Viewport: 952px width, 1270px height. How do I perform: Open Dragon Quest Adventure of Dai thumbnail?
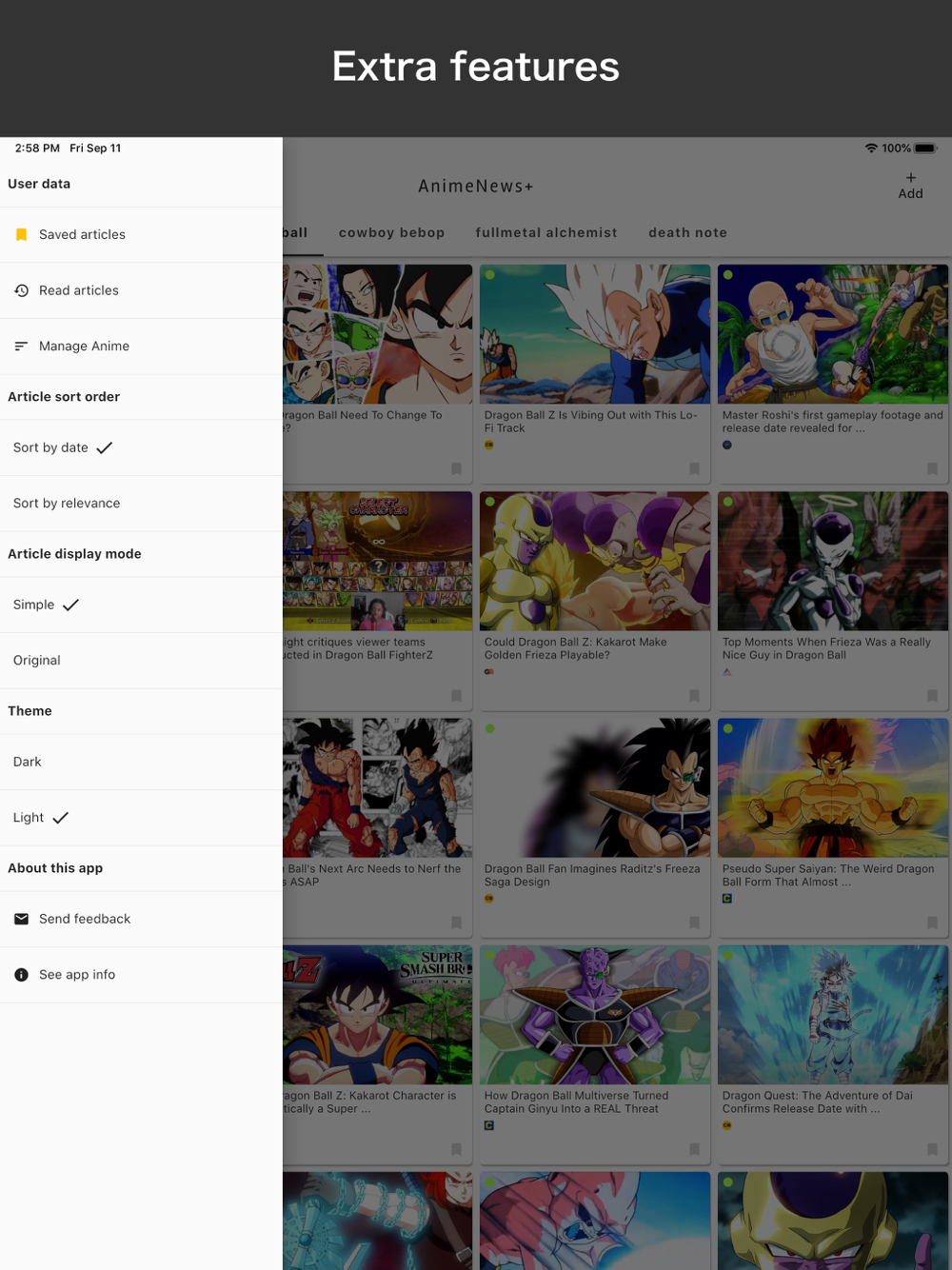833,1015
